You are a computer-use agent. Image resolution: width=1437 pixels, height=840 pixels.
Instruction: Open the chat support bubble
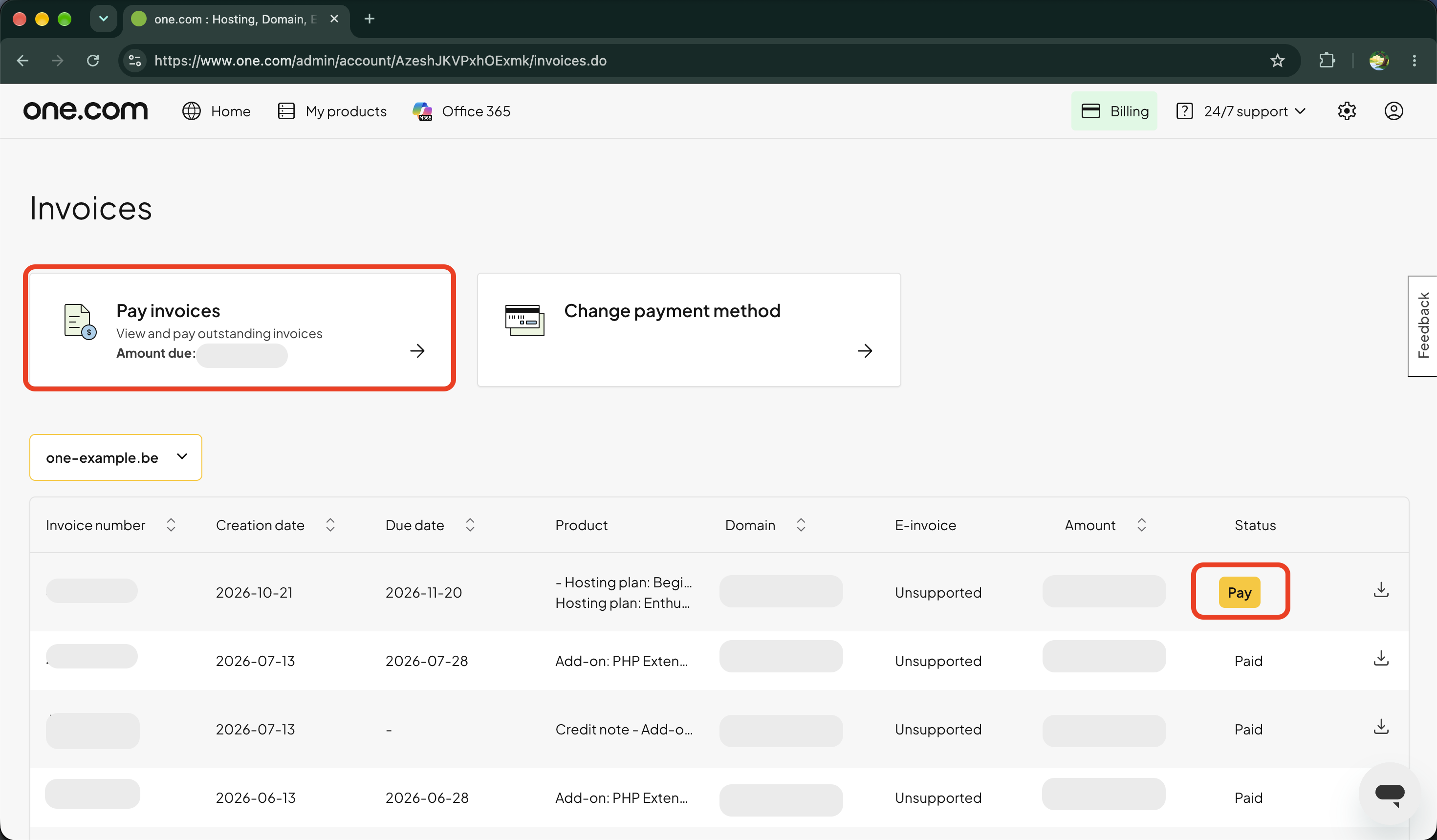point(1389,793)
